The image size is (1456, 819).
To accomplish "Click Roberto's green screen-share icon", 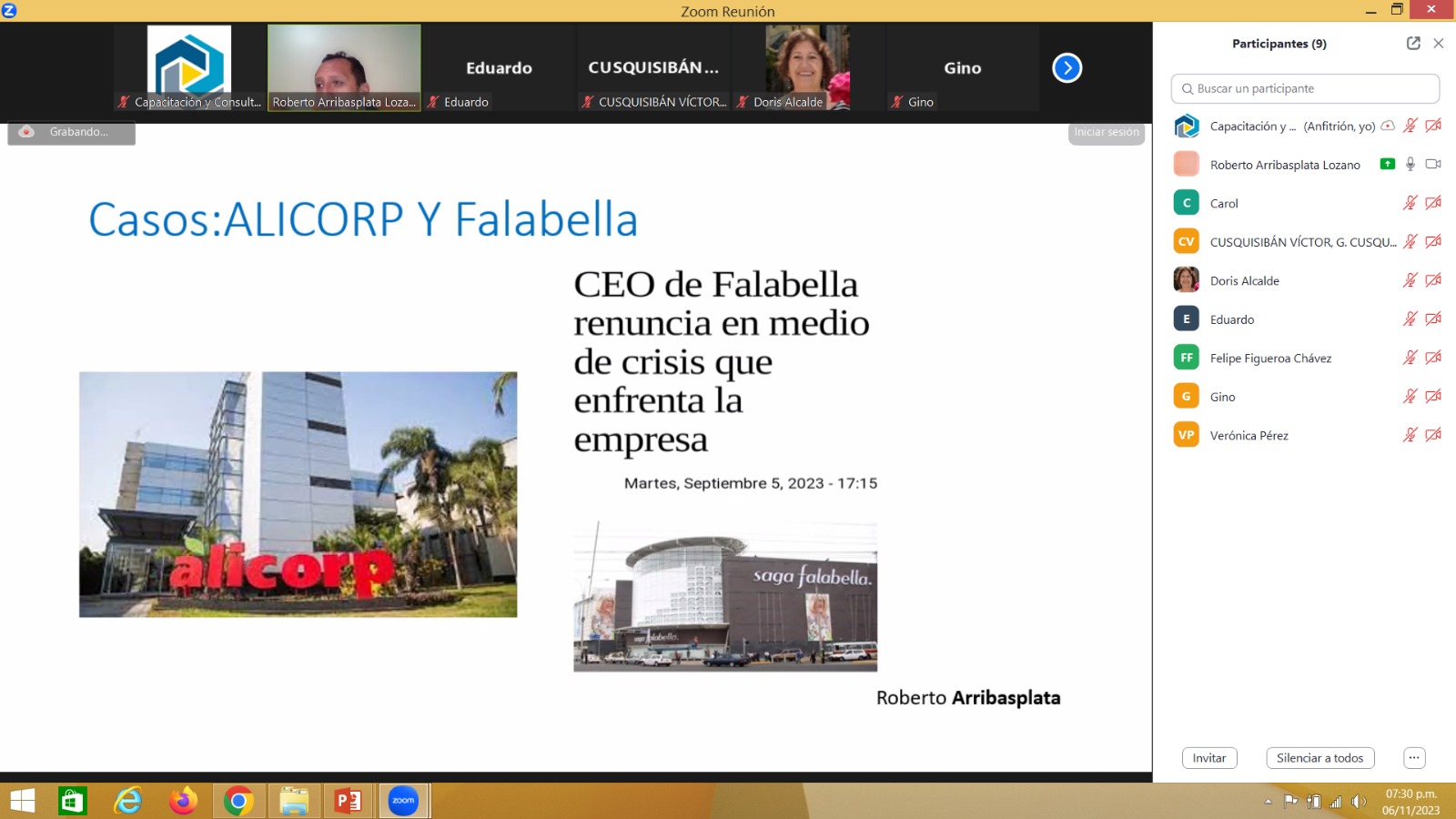I will tap(1388, 164).
